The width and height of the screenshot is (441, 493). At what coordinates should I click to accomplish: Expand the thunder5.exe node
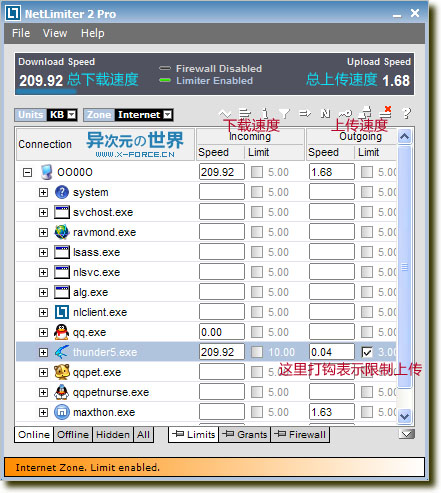tap(43, 352)
